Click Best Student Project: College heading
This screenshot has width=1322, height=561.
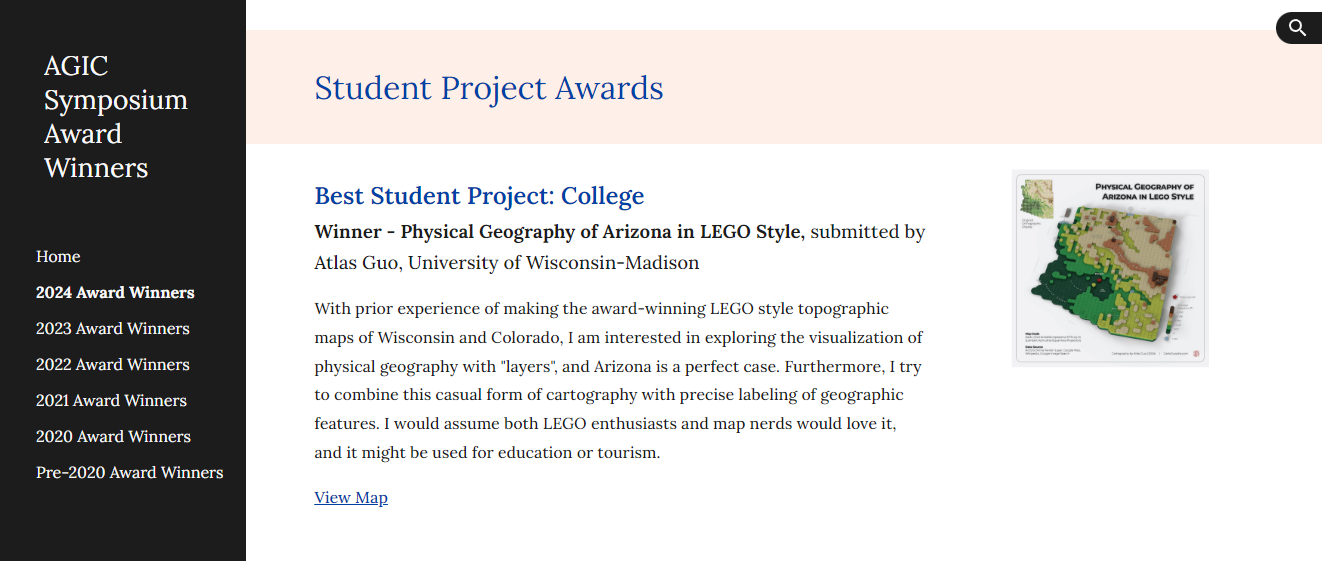click(479, 196)
